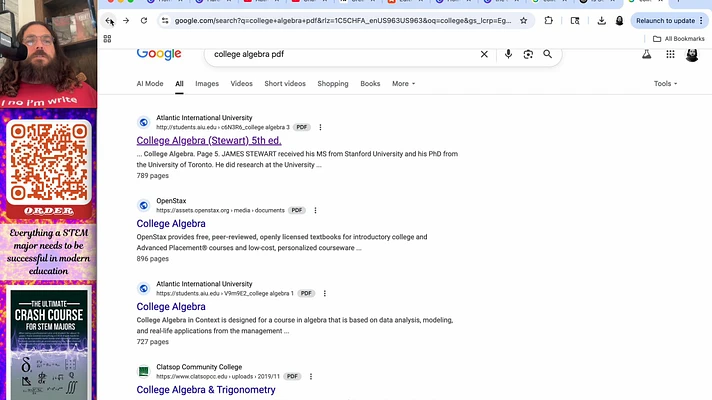Open options menu for Stewart 5th ed. result
Image resolution: width=712 pixels, height=400 pixels.
320,127
